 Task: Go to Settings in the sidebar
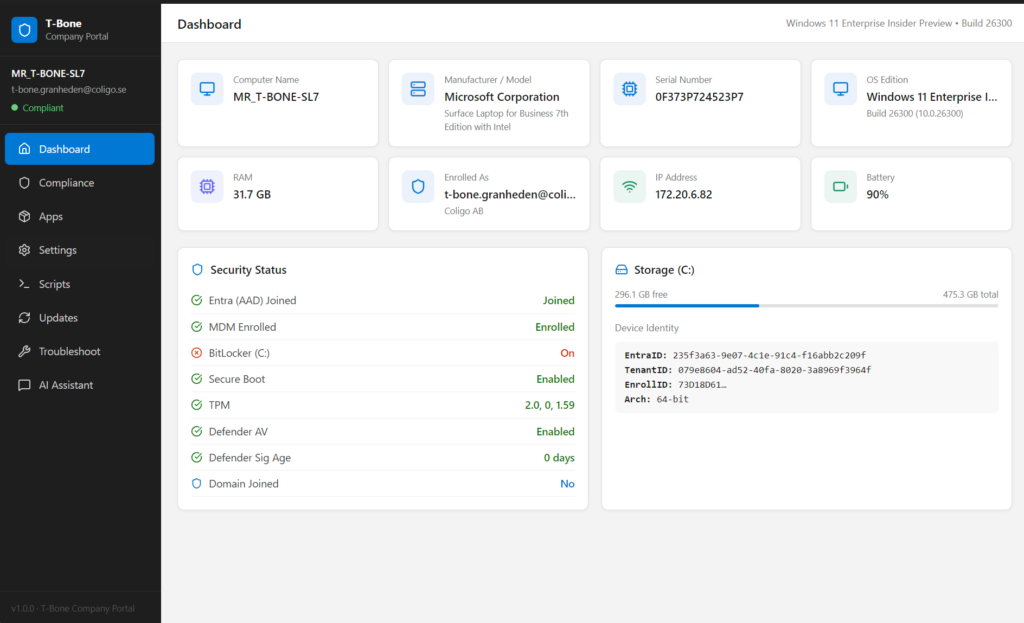pos(57,250)
